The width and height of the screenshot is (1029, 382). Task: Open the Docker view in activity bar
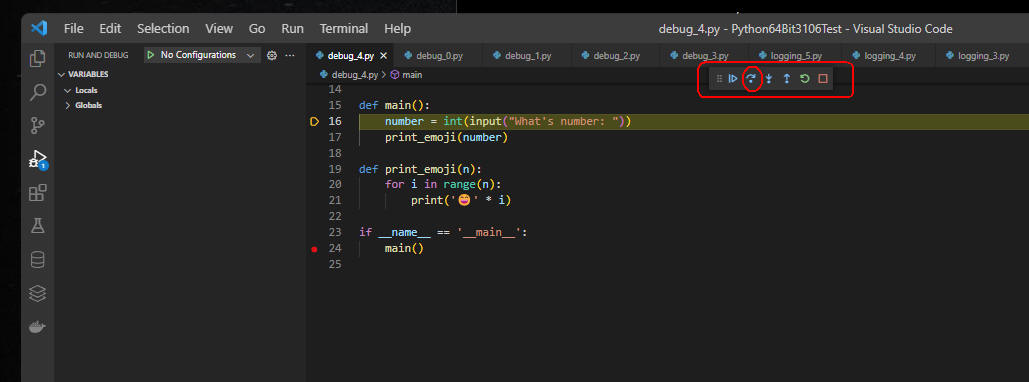(x=38, y=327)
